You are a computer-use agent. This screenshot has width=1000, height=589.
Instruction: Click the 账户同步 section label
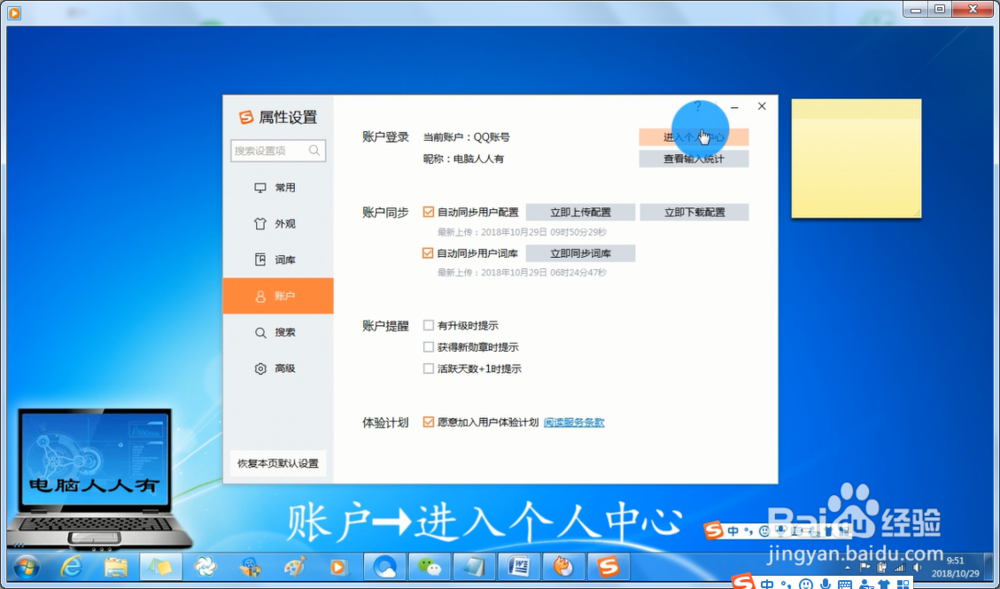pyautogui.click(x=385, y=212)
